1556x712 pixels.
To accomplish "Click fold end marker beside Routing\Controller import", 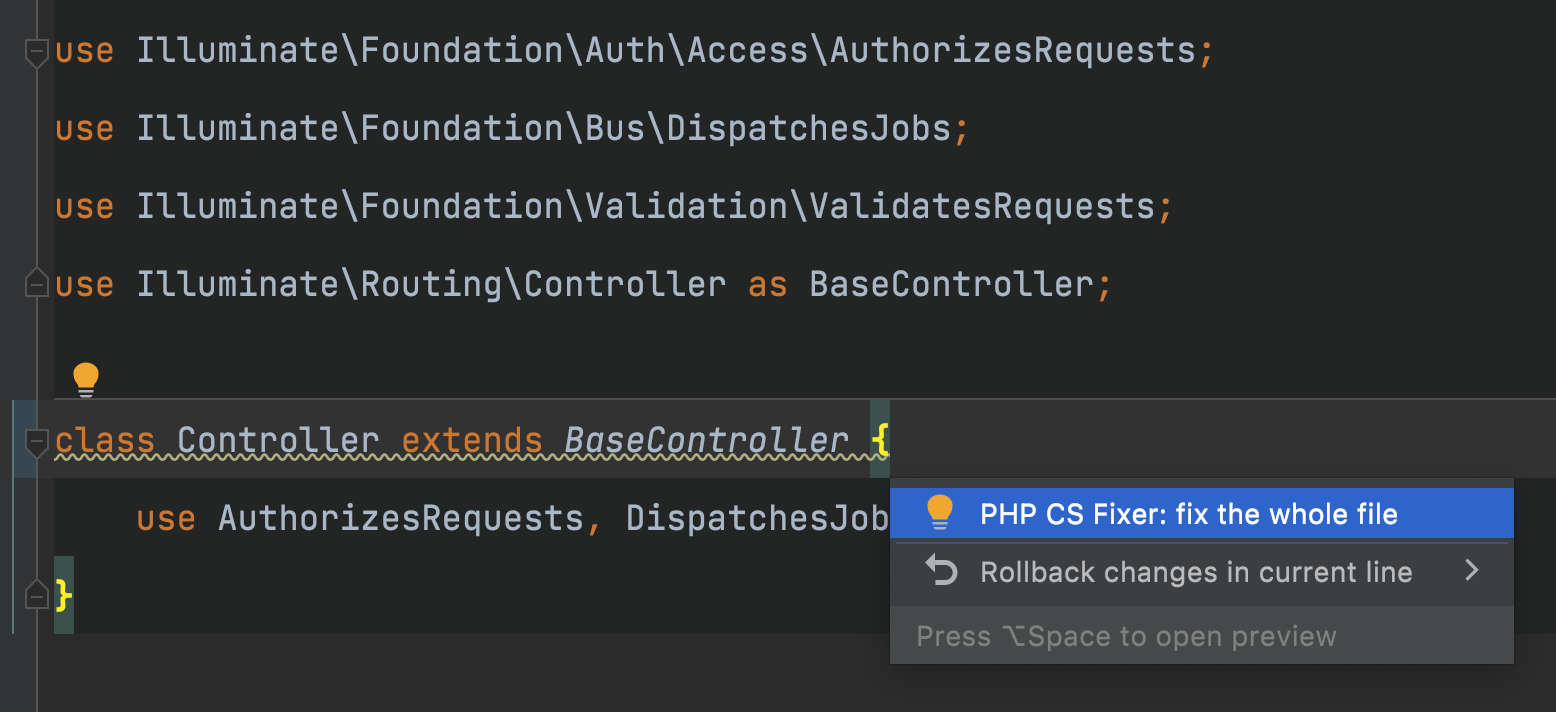I will point(37,284).
